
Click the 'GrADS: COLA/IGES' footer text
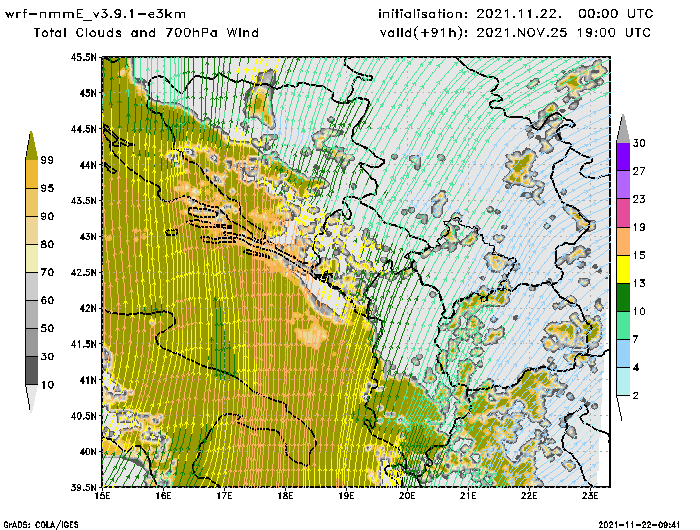click(x=41, y=525)
